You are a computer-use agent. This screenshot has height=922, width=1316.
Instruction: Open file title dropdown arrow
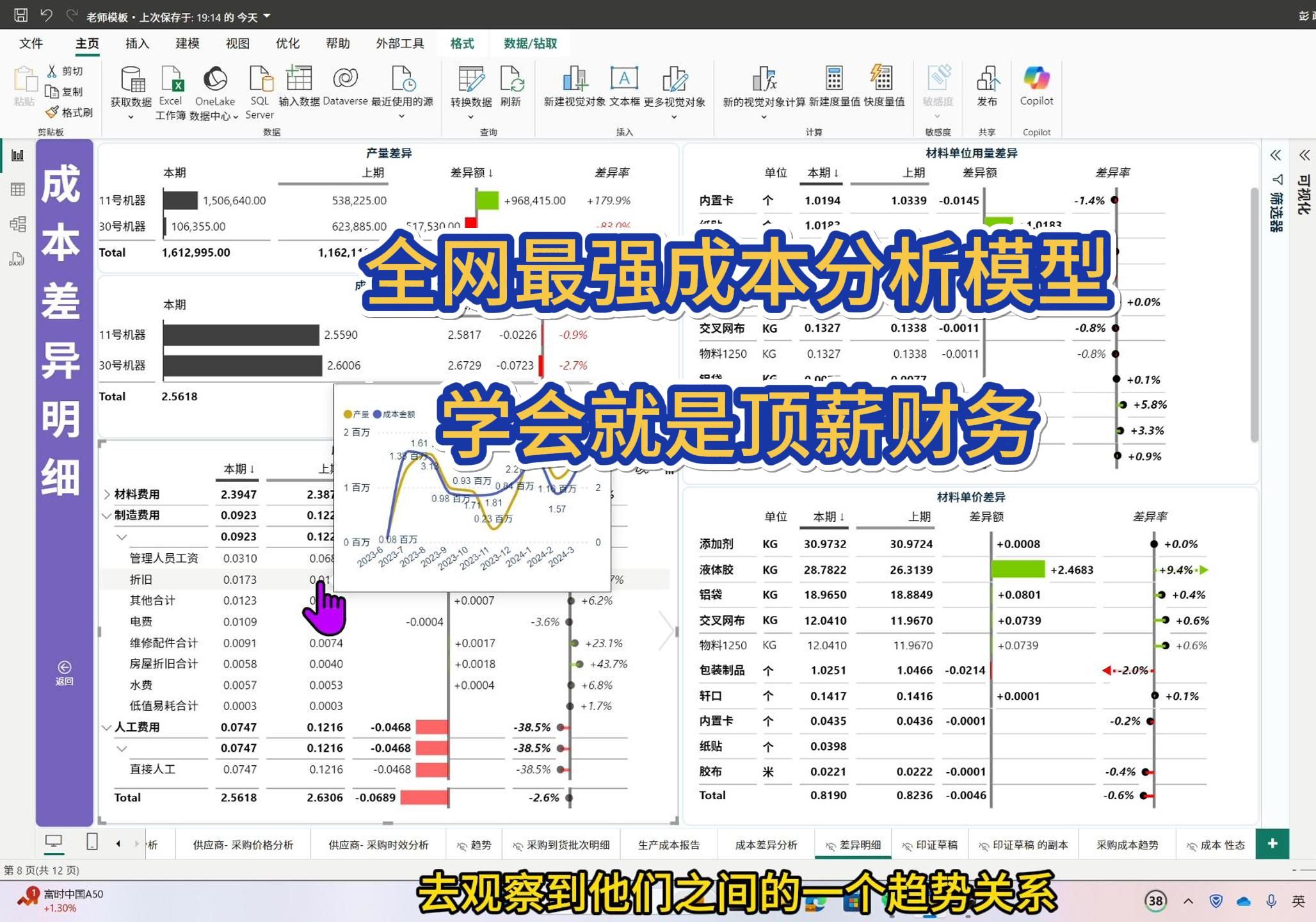267,16
